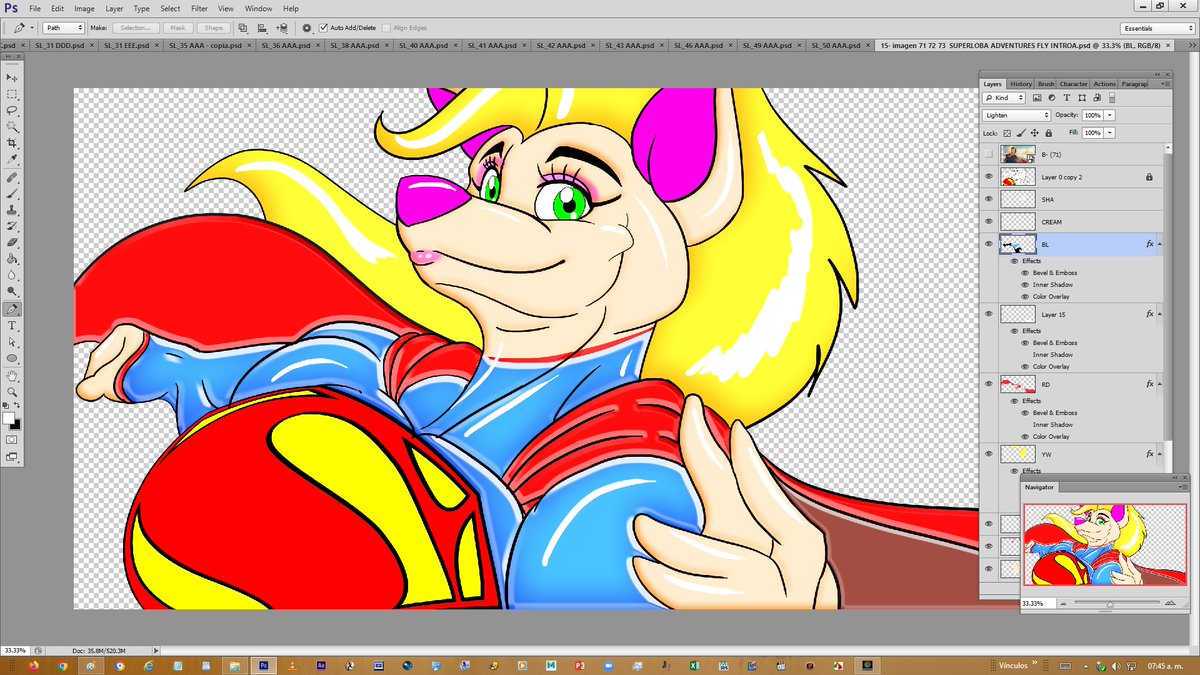Open the Pen options gear menu
Image resolution: width=1200 pixels, height=675 pixels.
tap(306, 28)
